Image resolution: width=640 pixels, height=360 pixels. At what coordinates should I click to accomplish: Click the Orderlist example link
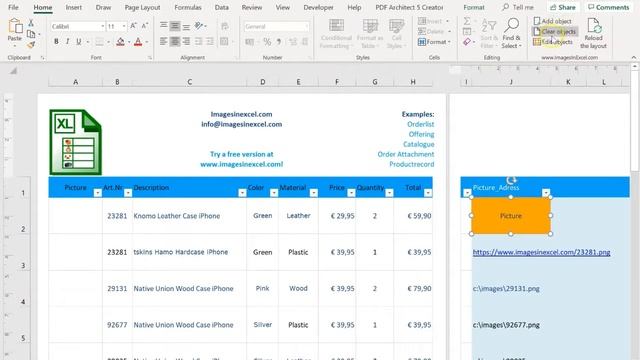[x=420, y=124]
